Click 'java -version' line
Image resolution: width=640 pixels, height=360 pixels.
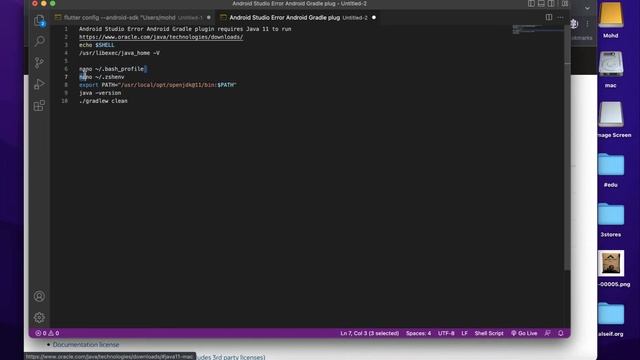pyautogui.click(x=100, y=93)
